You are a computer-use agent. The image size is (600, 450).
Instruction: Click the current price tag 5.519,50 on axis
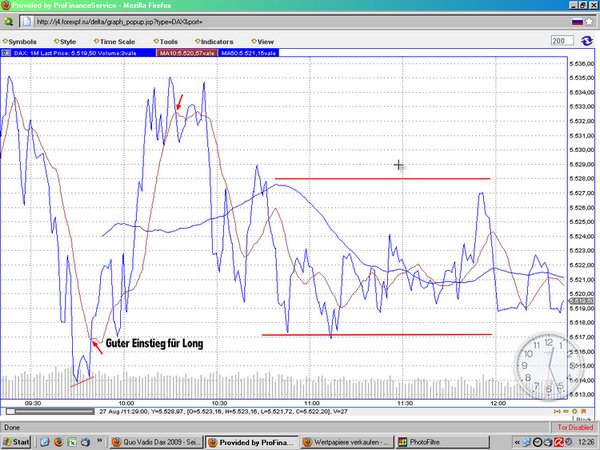[x=582, y=301]
